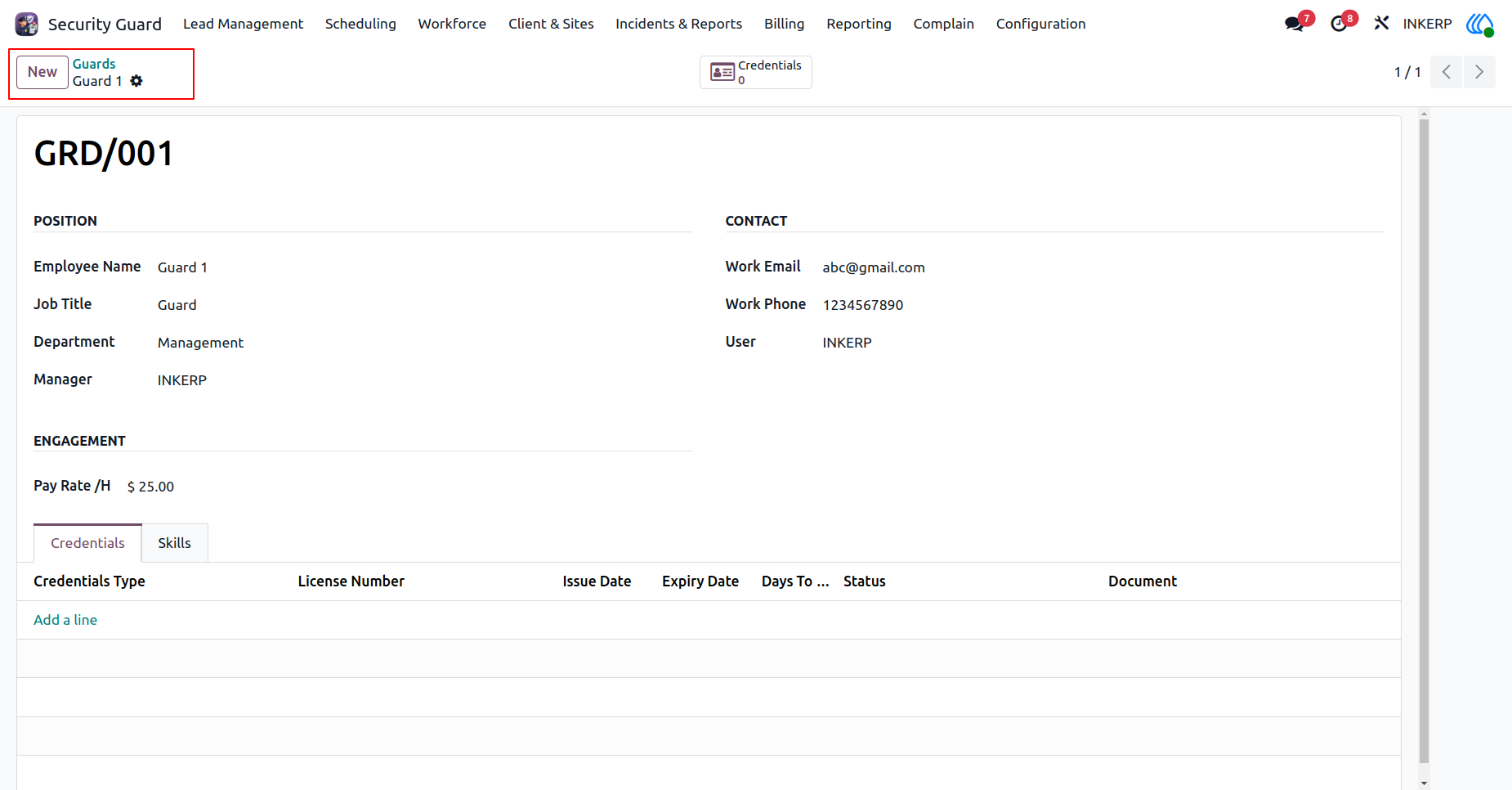Click the vertical scrollbar
This screenshot has width=1512, height=790.
(1424, 442)
